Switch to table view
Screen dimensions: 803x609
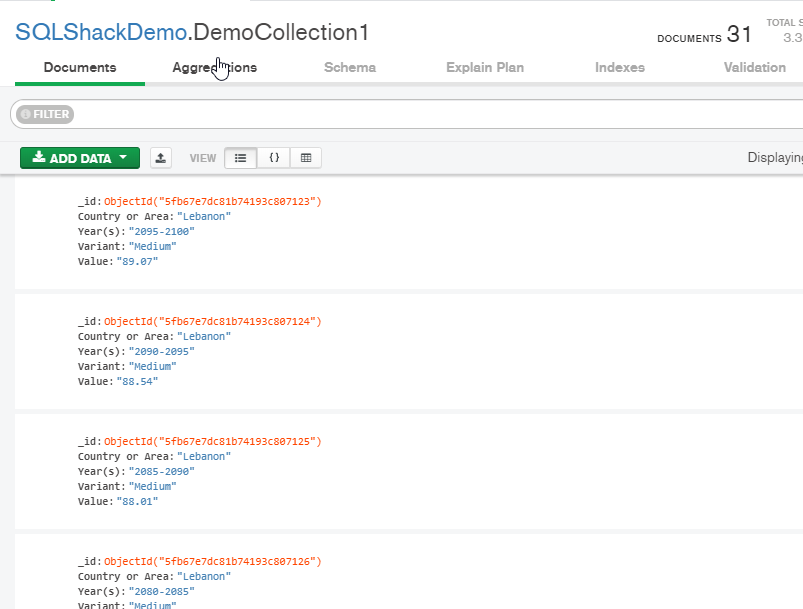[x=306, y=158]
